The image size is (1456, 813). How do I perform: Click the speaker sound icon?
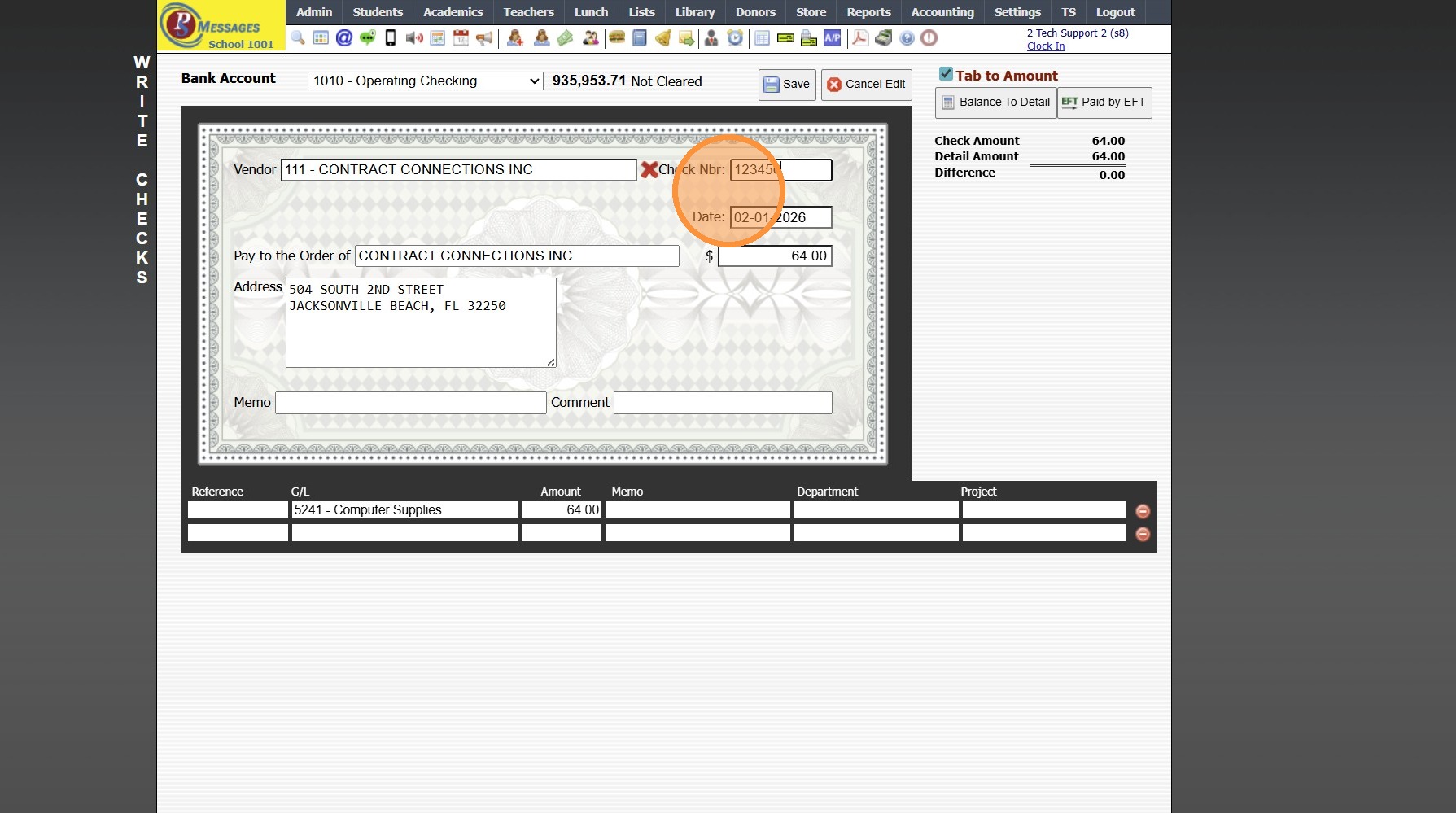414,37
